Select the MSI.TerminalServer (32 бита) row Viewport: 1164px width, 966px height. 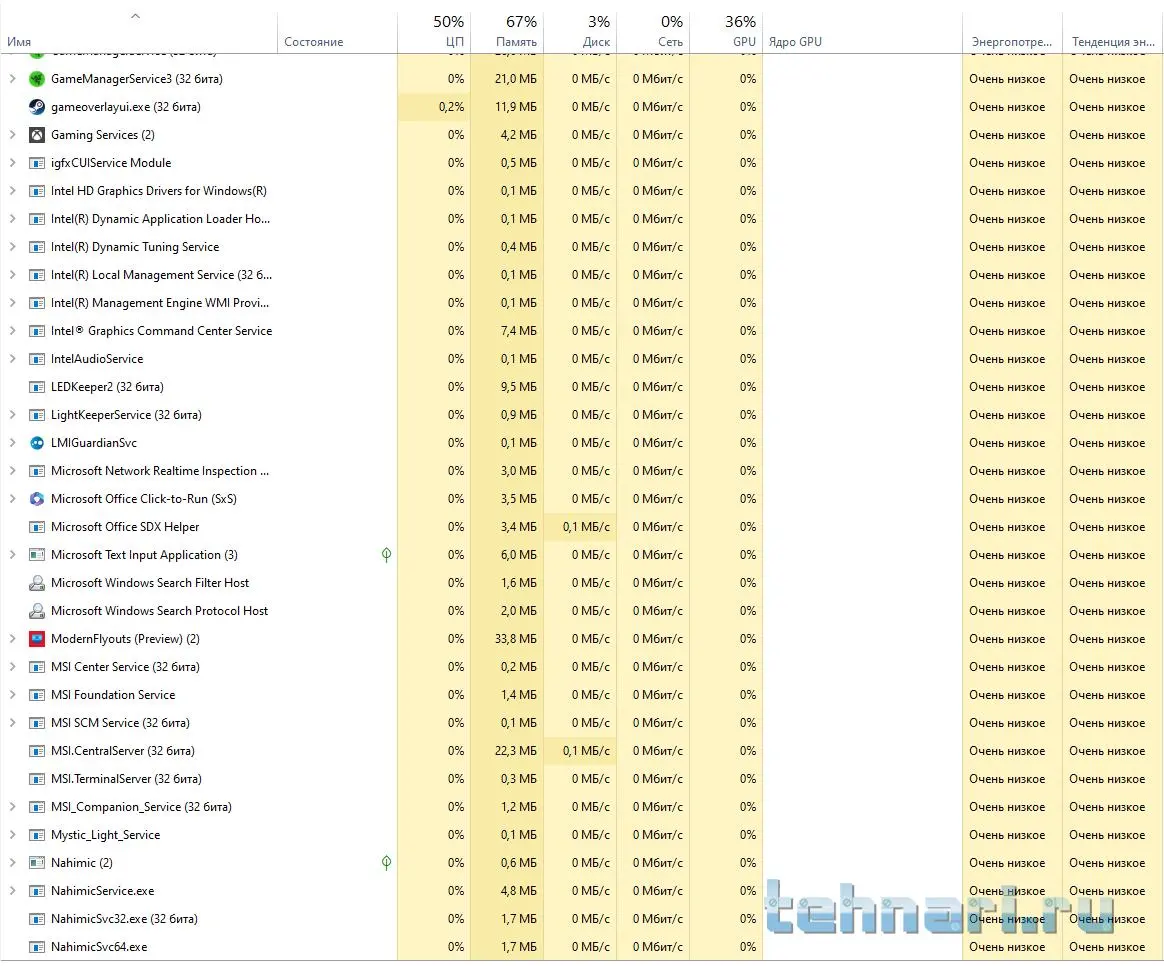582,779
